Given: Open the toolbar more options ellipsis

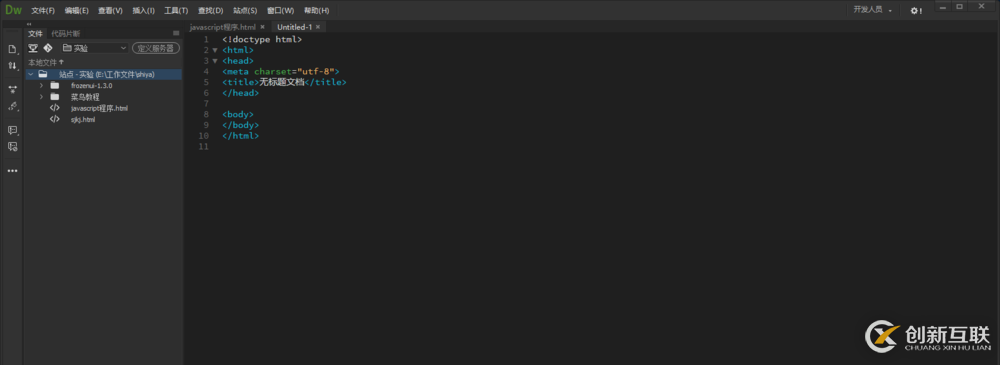Looking at the screenshot, I should [12, 171].
